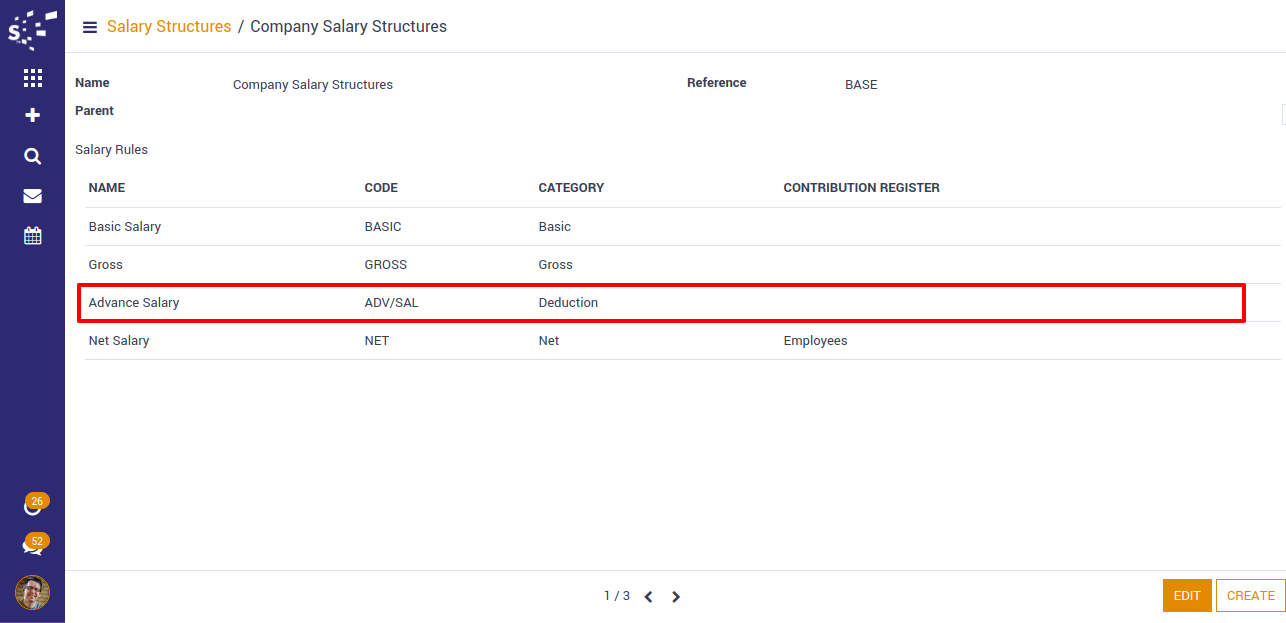Click the 1 / 3 pager counter

point(617,596)
